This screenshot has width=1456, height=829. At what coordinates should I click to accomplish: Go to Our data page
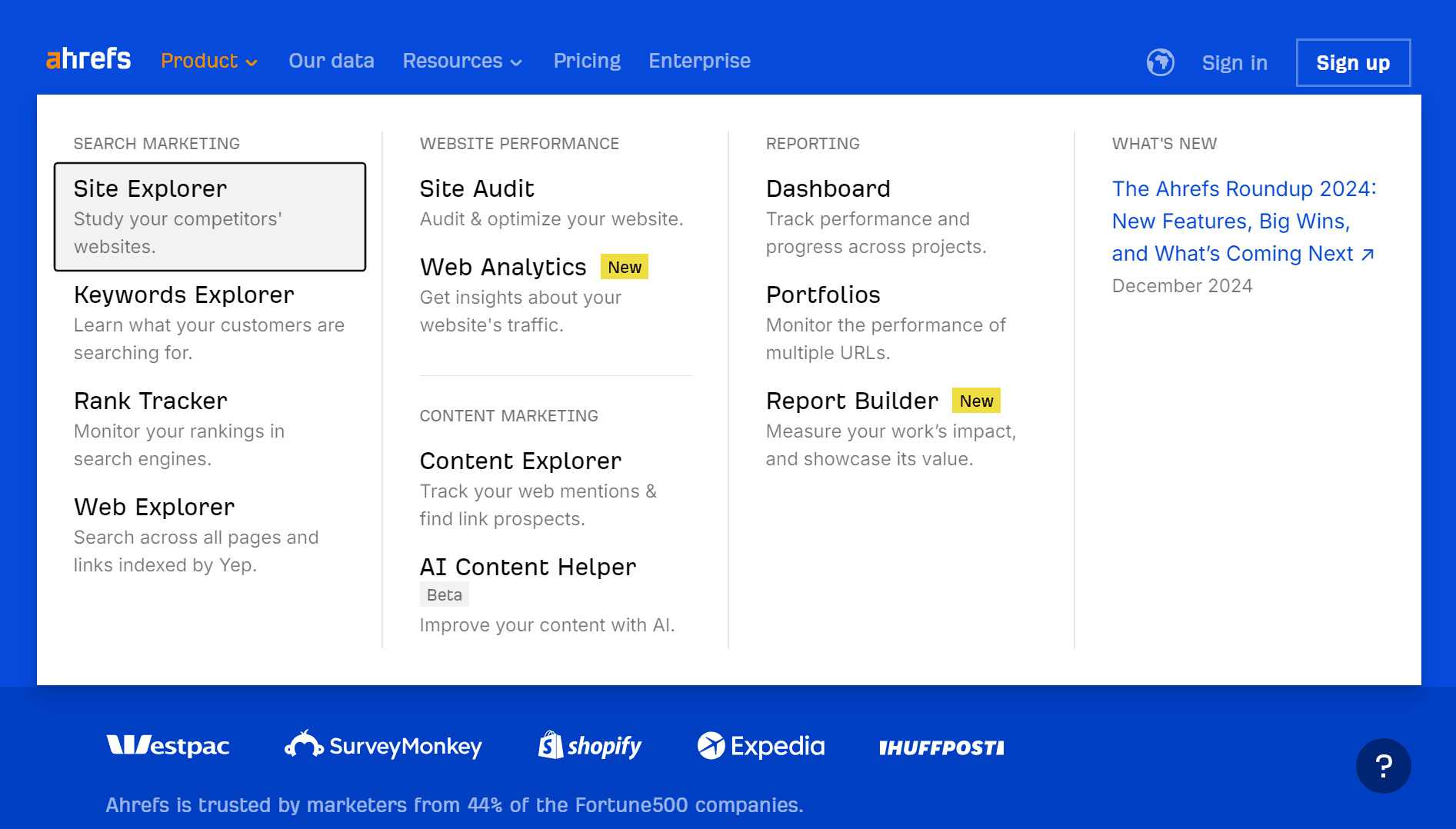click(x=332, y=61)
